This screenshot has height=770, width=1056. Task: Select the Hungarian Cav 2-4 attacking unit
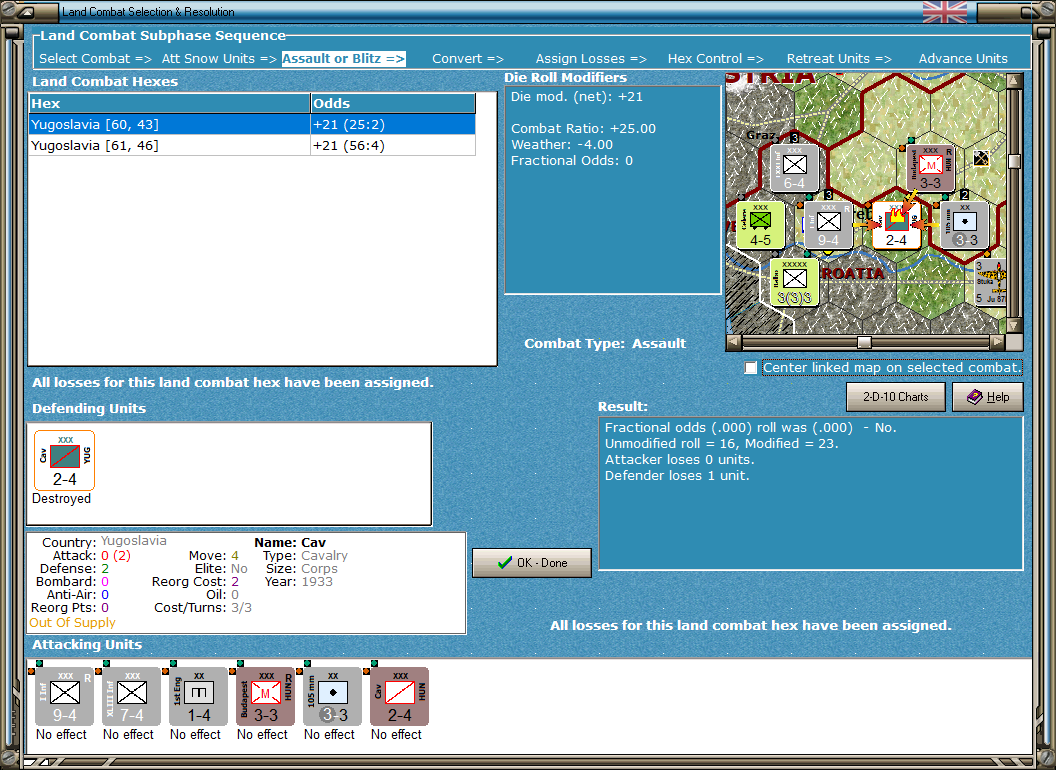tap(399, 697)
